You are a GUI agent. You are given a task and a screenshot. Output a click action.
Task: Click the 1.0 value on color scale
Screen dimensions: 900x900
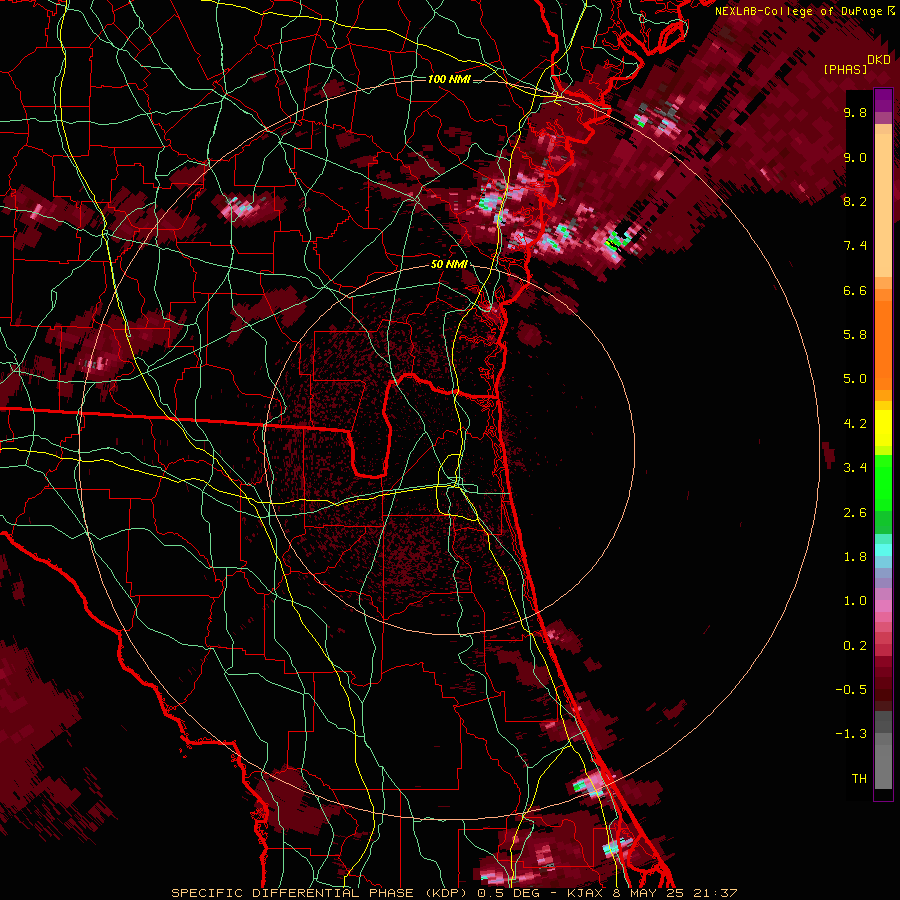tap(855, 601)
